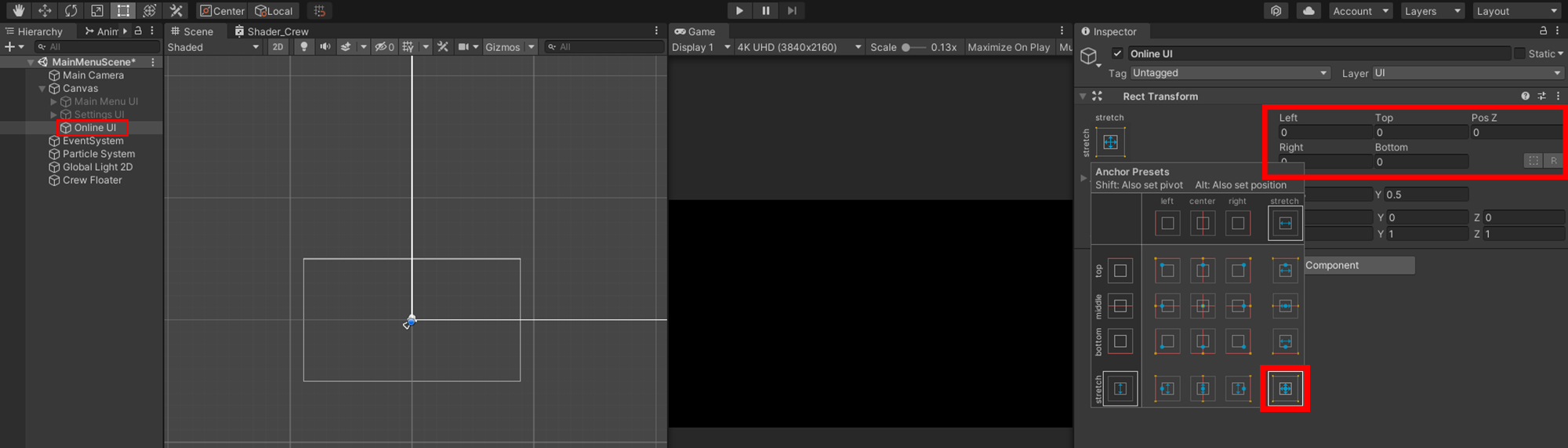Search in the Scene view field
The height and width of the screenshot is (448, 1568).
pyautogui.click(x=604, y=47)
